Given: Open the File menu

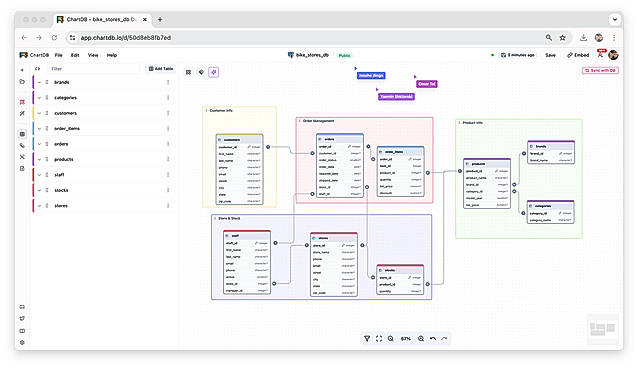Looking at the screenshot, I should [59, 55].
